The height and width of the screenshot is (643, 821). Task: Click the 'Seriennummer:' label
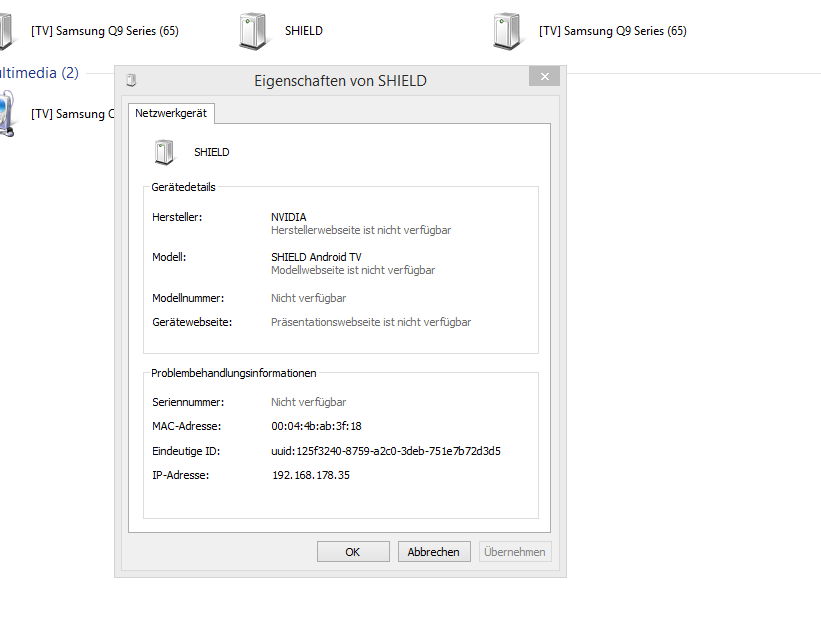[x=188, y=402]
